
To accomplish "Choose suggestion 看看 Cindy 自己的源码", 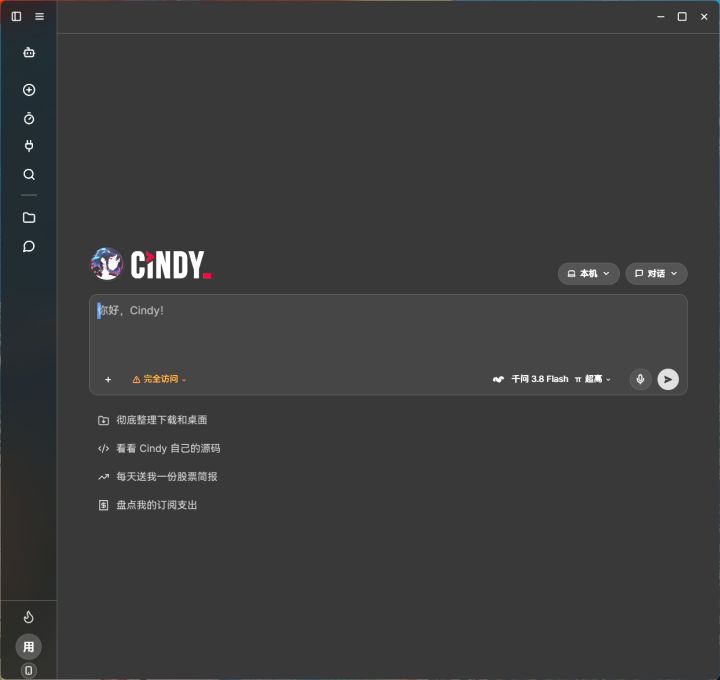I will coord(159,449).
